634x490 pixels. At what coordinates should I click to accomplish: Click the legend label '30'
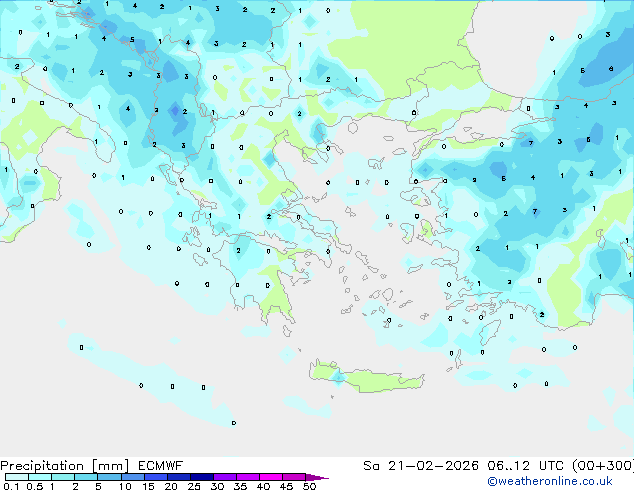click(217, 486)
